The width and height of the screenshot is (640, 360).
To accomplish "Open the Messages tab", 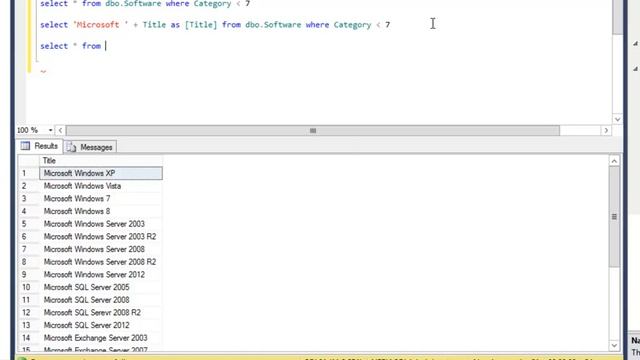I will [90, 147].
